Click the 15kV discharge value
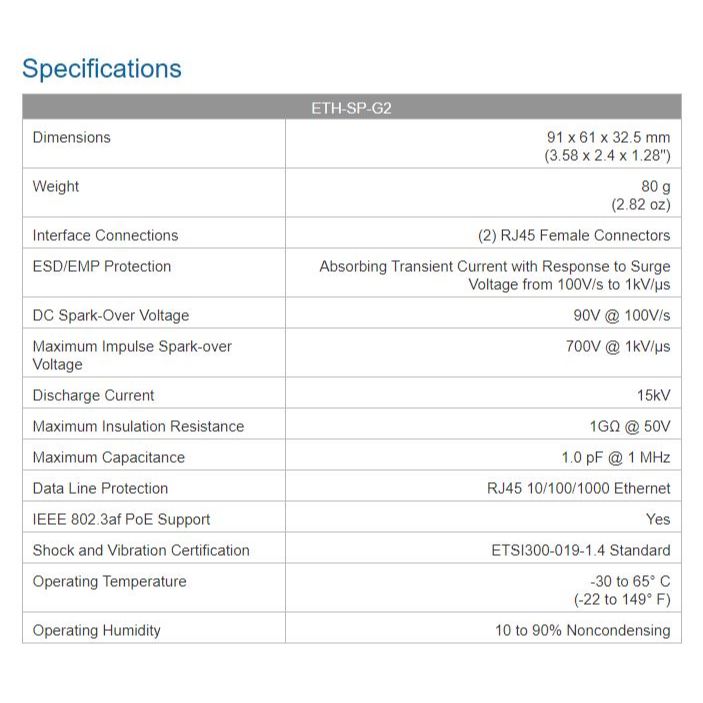This screenshot has height=703, width=703. click(653, 395)
